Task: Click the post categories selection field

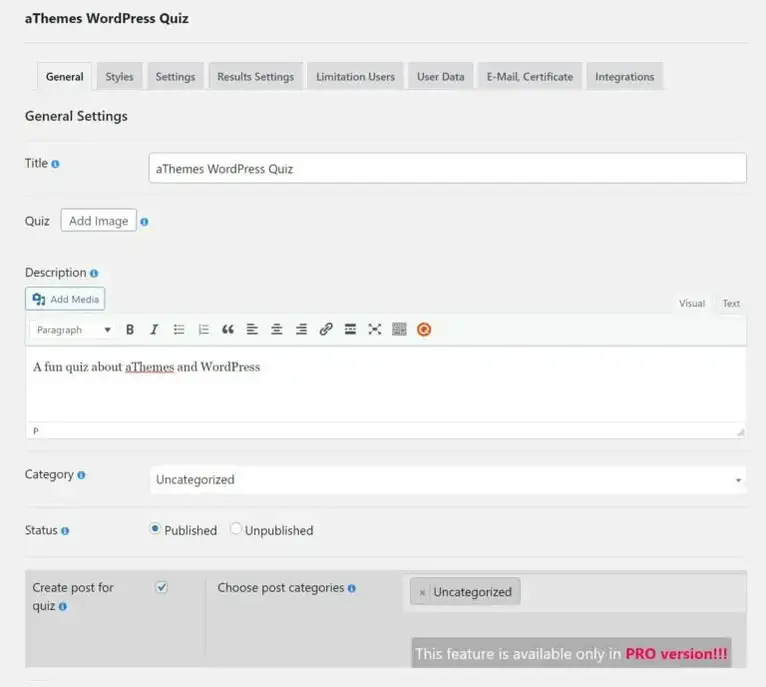Action: pyautogui.click(x=575, y=592)
